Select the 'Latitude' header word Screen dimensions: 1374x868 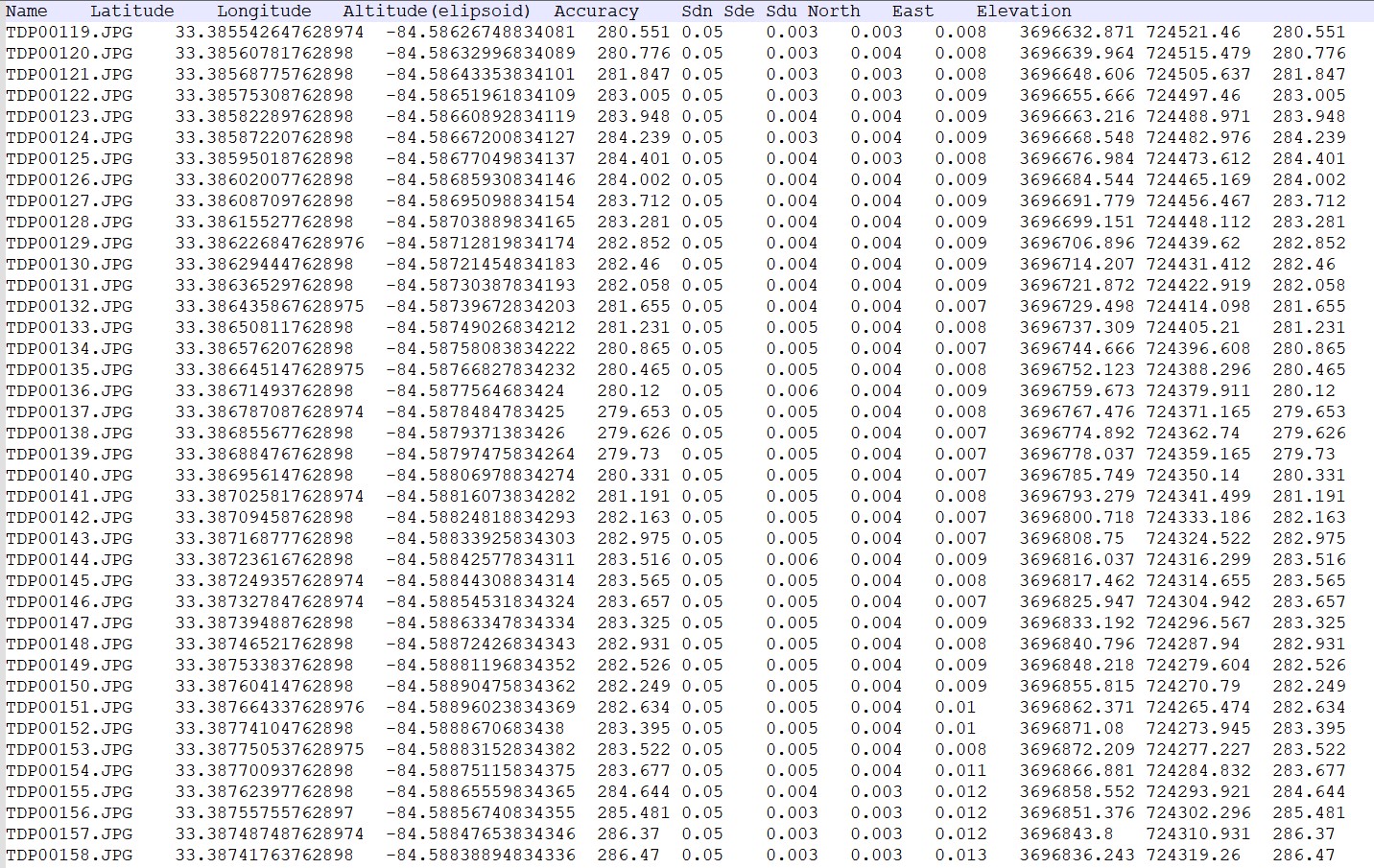pos(132,12)
